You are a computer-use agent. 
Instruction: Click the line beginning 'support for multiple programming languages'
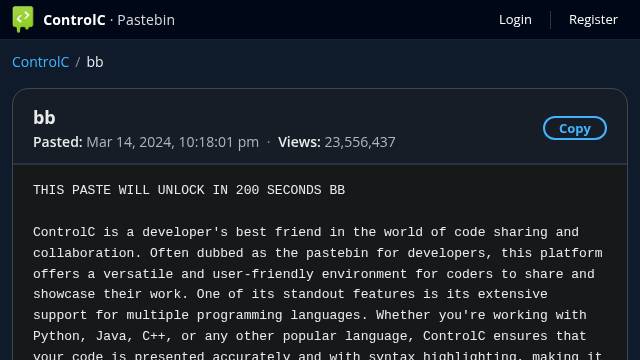[310, 315]
